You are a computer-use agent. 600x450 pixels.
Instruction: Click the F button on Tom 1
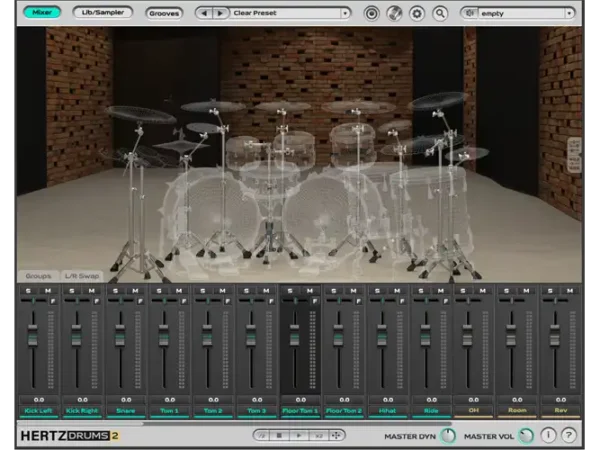point(184,301)
